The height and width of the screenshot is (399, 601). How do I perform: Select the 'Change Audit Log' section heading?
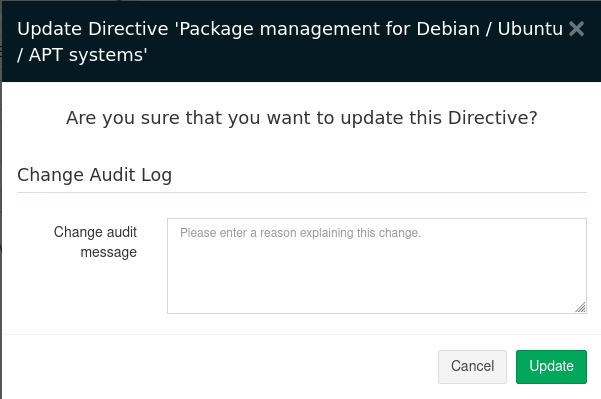pyautogui.click(x=94, y=175)
